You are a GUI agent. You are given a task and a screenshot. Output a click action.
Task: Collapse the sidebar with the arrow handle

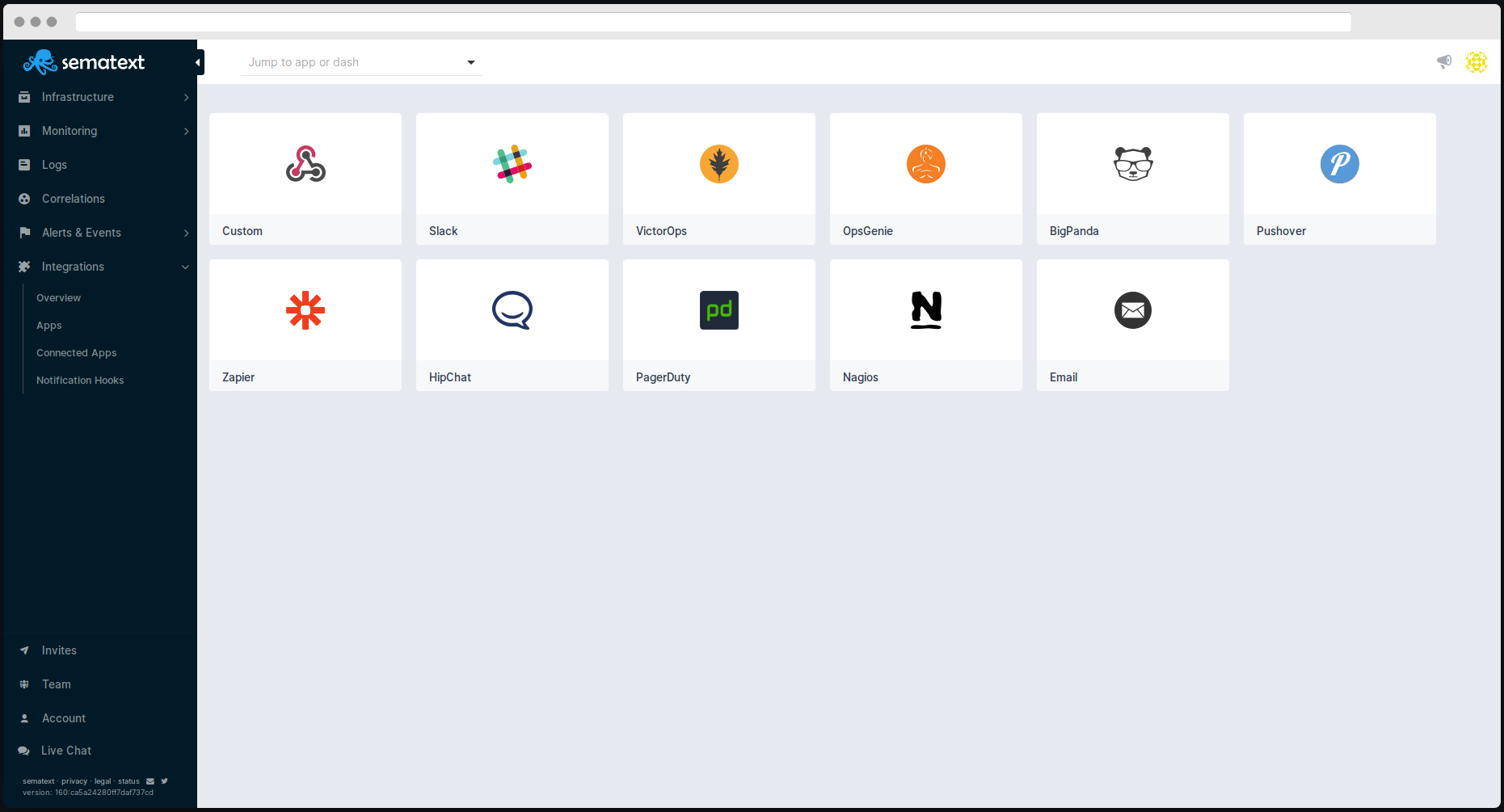point(199,62)
